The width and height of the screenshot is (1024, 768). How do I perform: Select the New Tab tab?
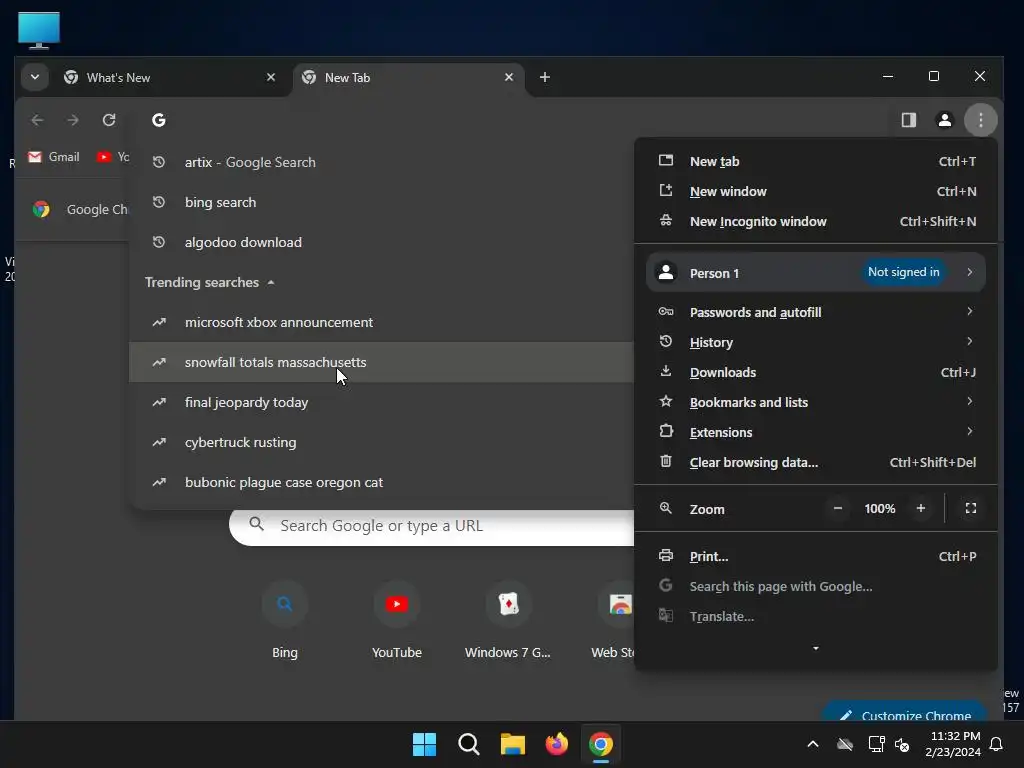408,78
